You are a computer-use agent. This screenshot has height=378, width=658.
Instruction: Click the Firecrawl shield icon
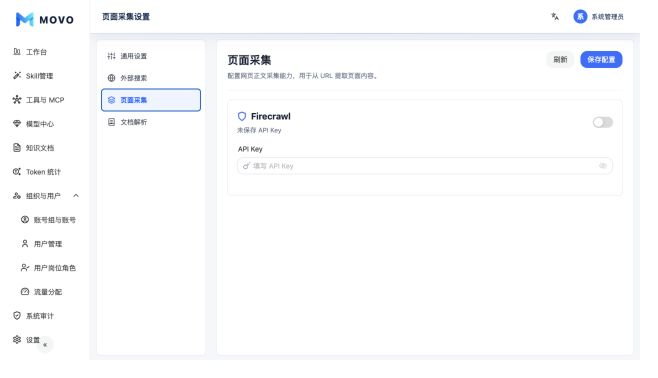(x=242, y=116)
